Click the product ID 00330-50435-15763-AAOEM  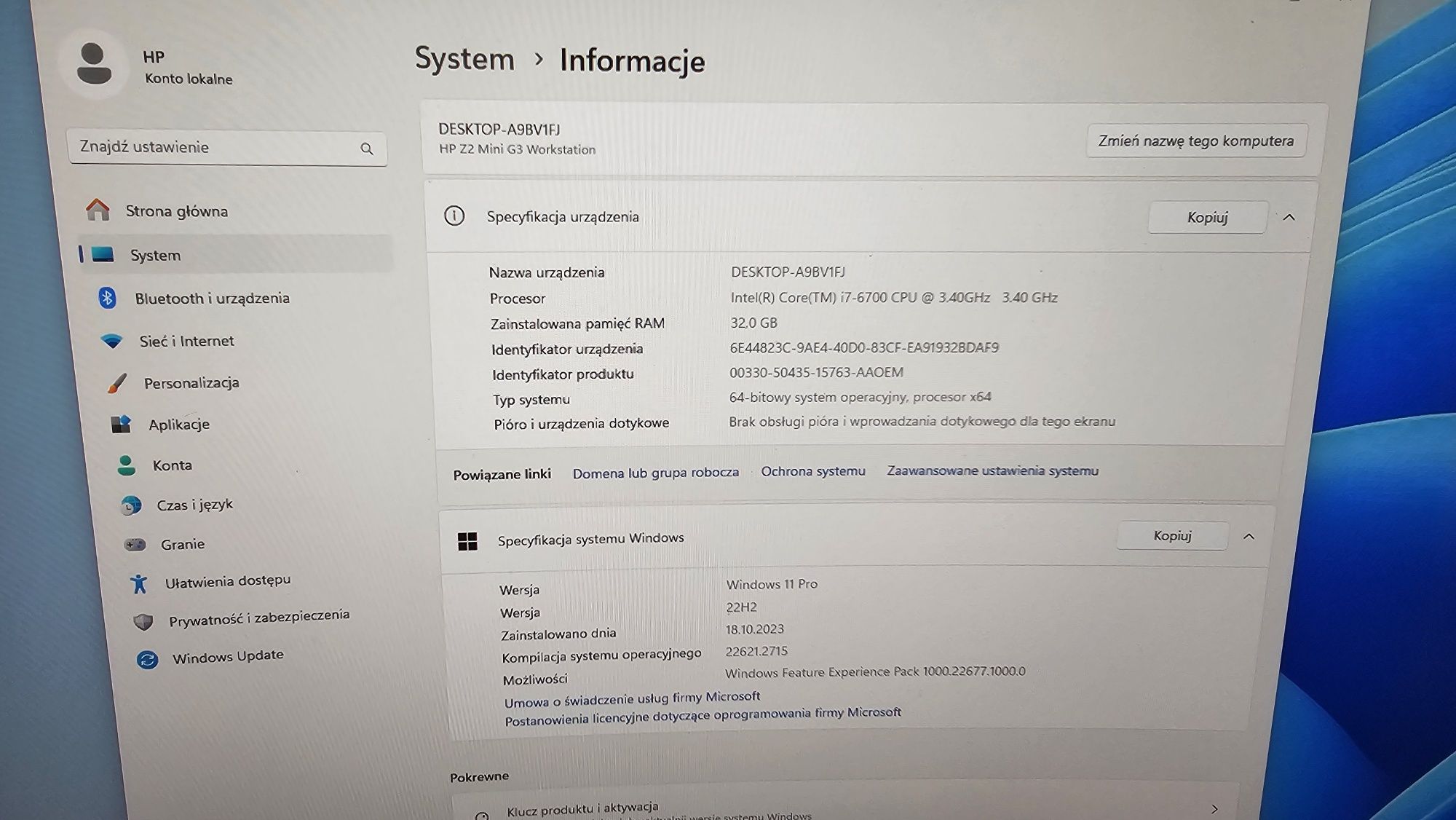(816, 372)
